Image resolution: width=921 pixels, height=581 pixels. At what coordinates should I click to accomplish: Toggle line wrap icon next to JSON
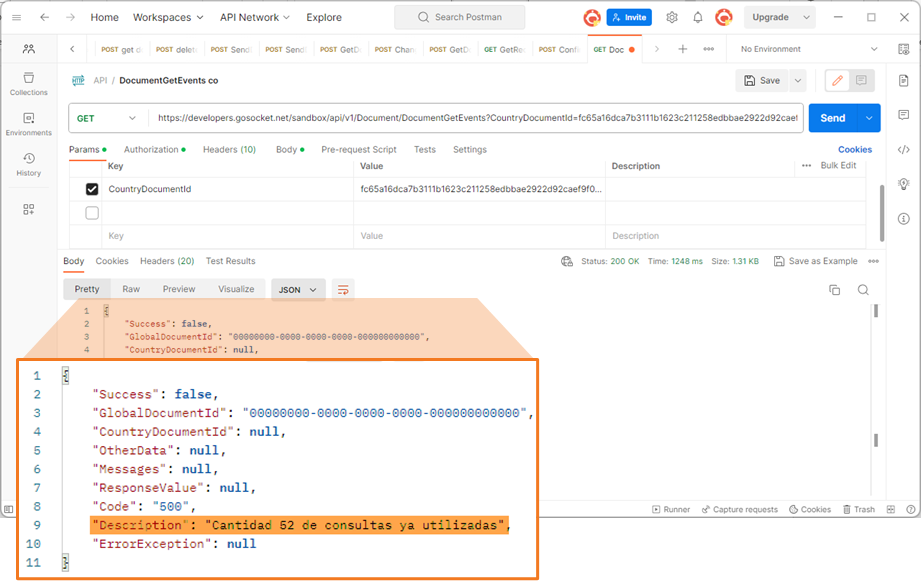click(343, 290)
